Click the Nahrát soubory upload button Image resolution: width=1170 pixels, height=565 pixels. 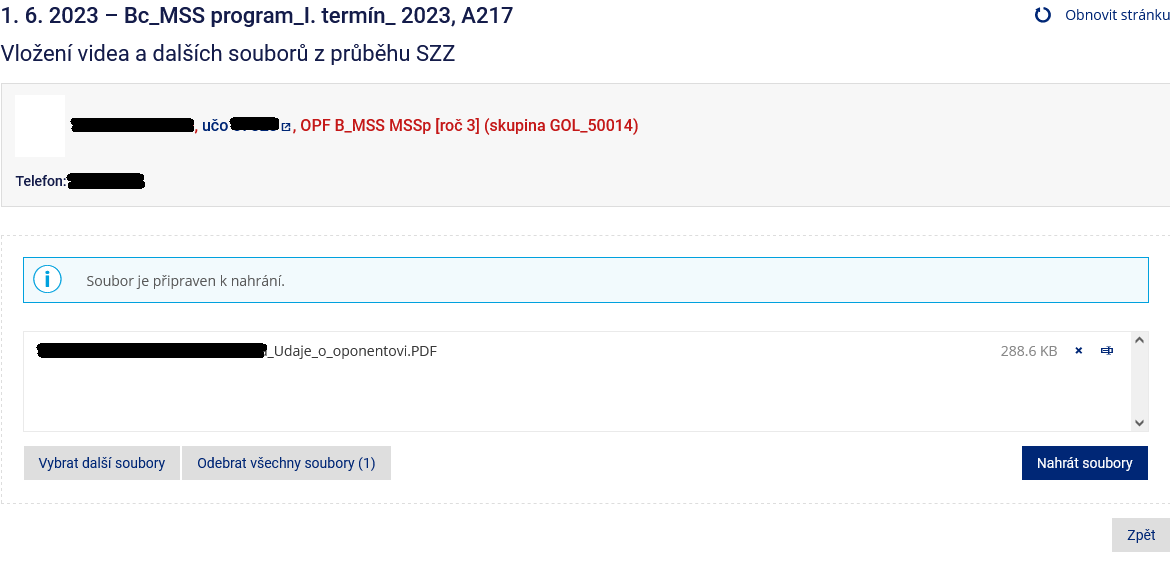(x=1085, y=463)
